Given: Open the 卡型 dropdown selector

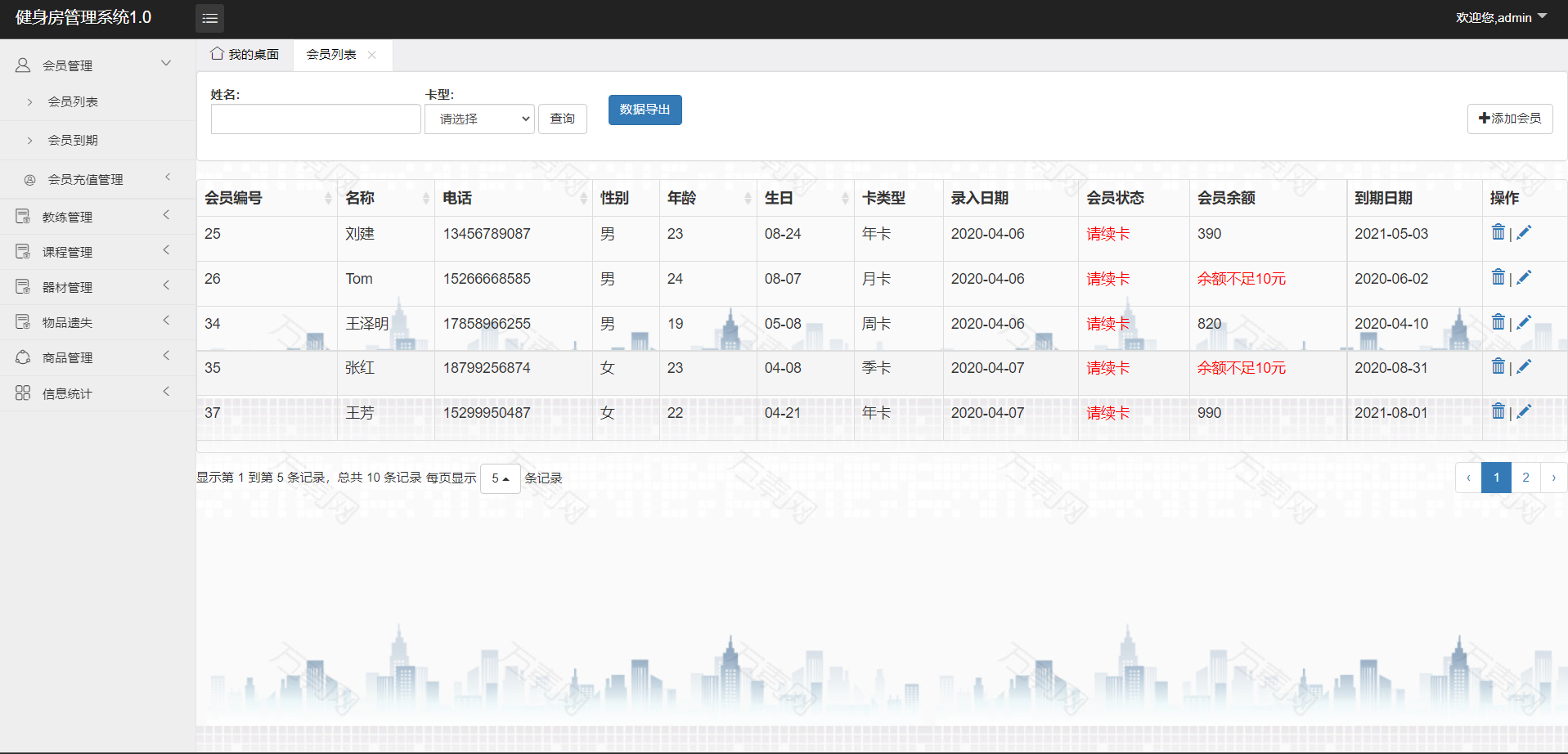Looking at the screenshot, I should (479, 119).
